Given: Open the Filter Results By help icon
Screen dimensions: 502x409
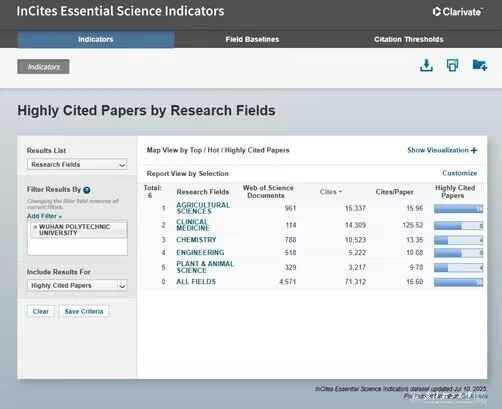Looking at the screenshot, I should pyautogui.click(x=87, y=190).
